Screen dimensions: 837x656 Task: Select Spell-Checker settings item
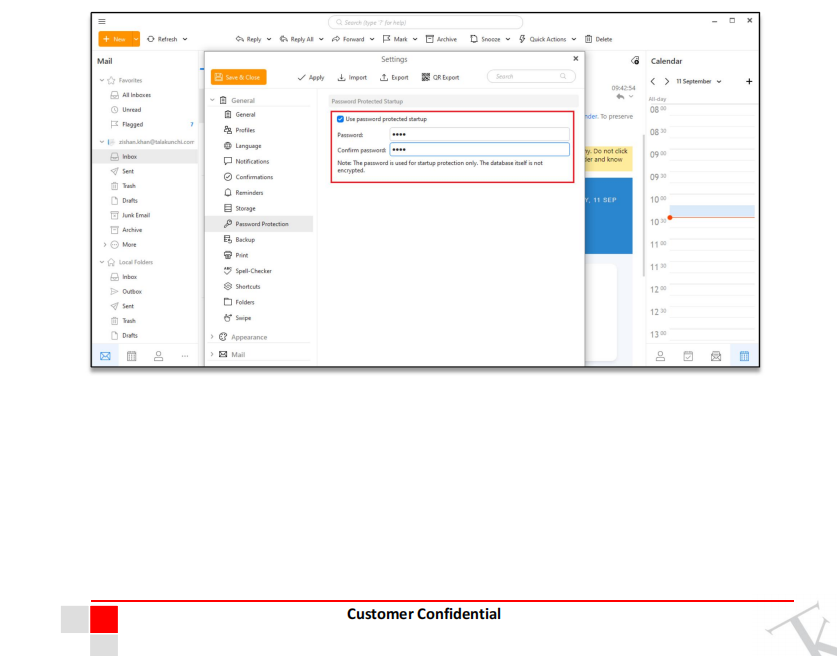[253, 271]
